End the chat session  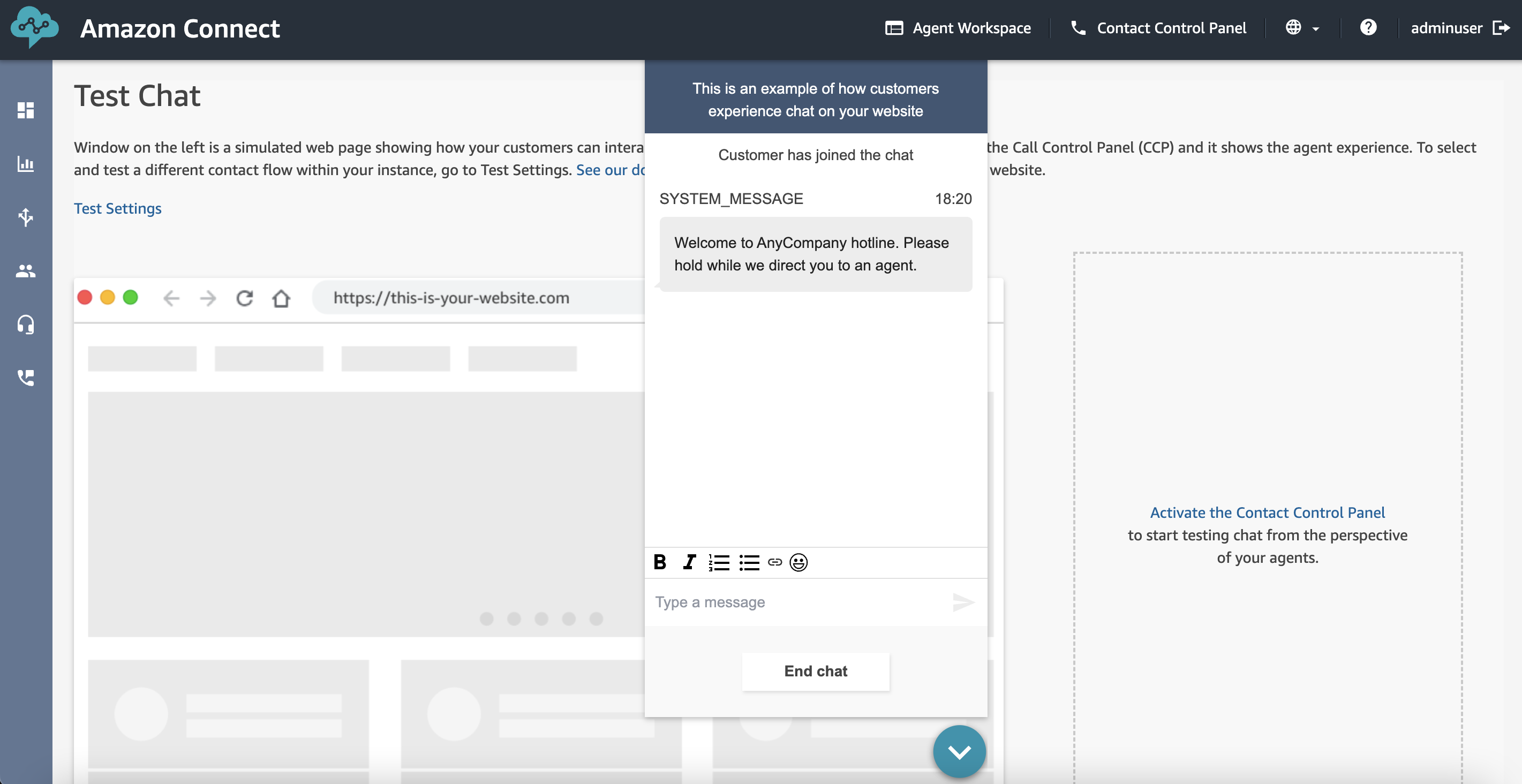tap(815, 670)
